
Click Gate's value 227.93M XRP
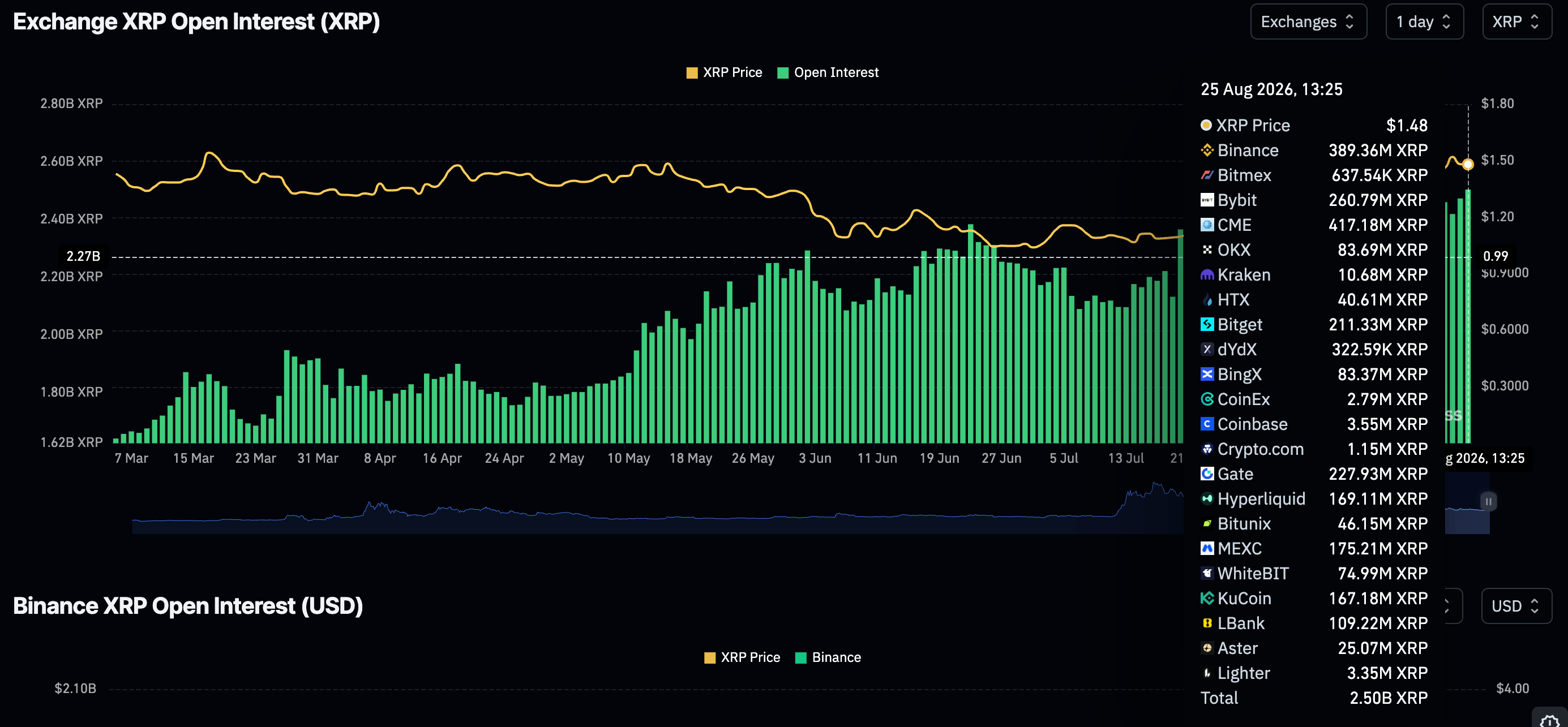pyautogui.click(x=1377, y=474)
